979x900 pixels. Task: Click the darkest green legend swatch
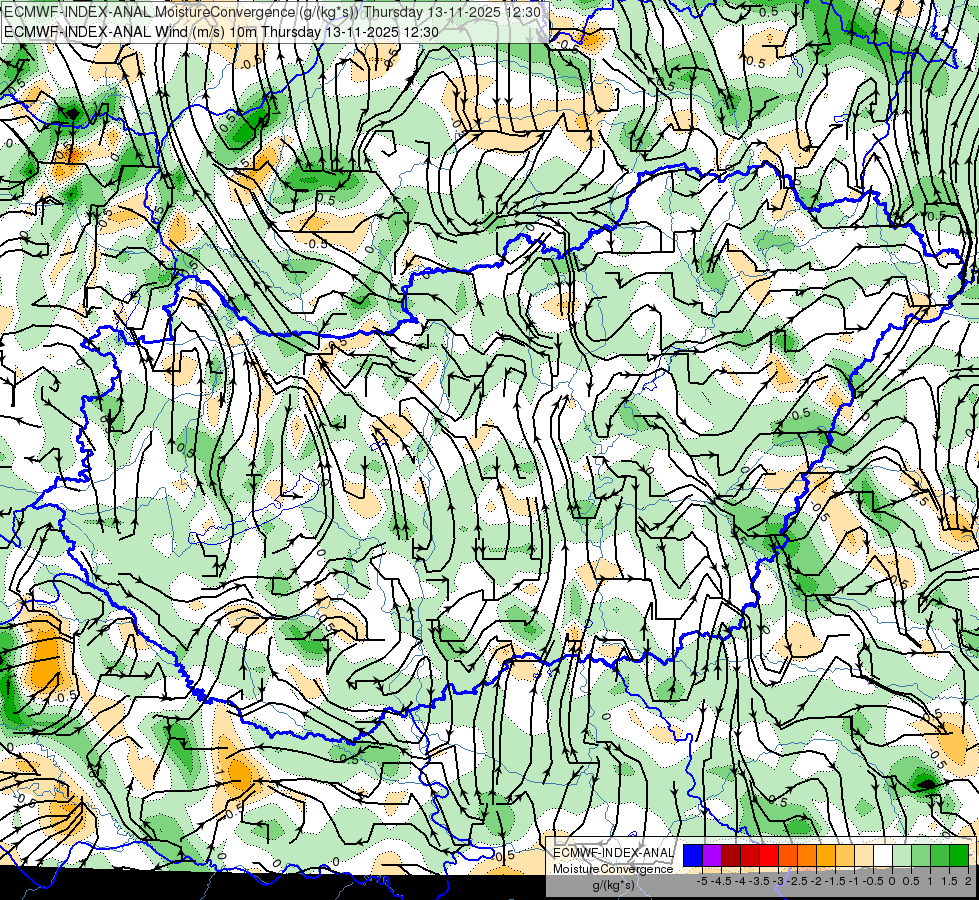coord(959,856)
